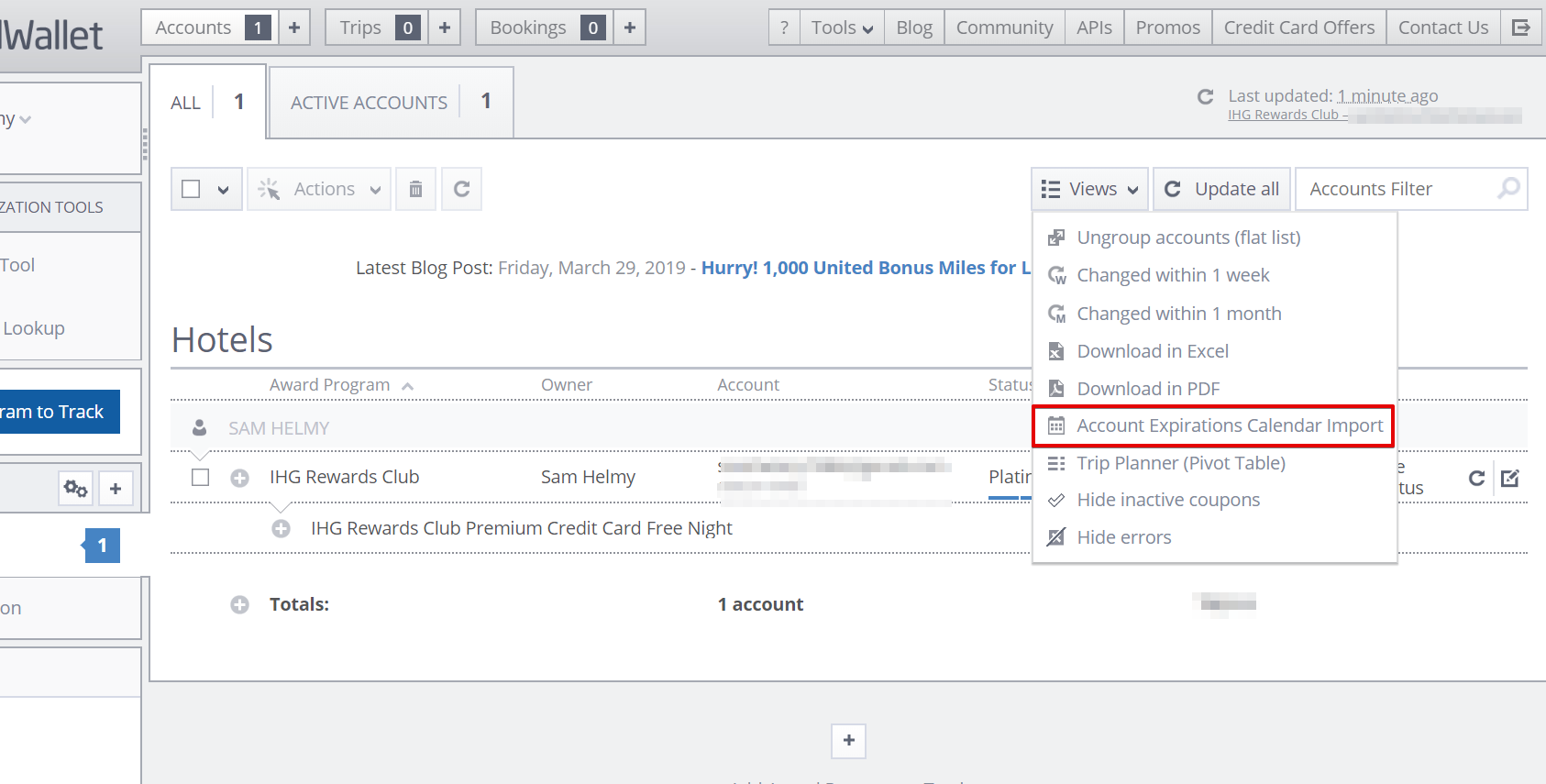The image size is (1546, 784).
Task: Refresh selected accounts from toolbar
Action: point(461,189)
